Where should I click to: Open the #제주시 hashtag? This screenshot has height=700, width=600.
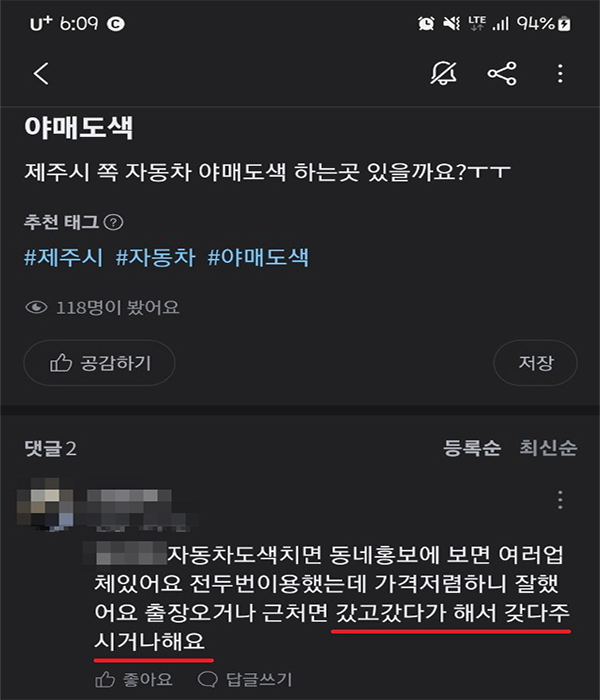coord(63,258)
